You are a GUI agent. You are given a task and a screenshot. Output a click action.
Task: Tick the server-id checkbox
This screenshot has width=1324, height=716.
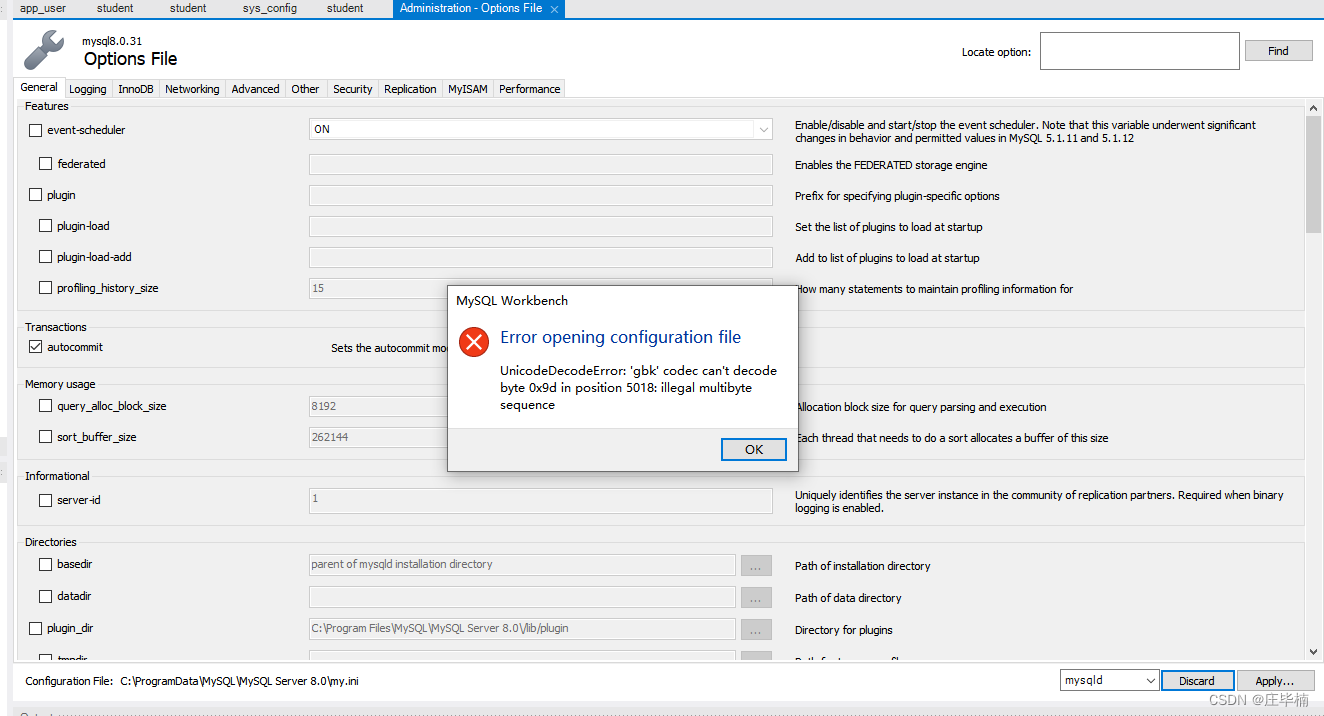[x=46, y=500]
